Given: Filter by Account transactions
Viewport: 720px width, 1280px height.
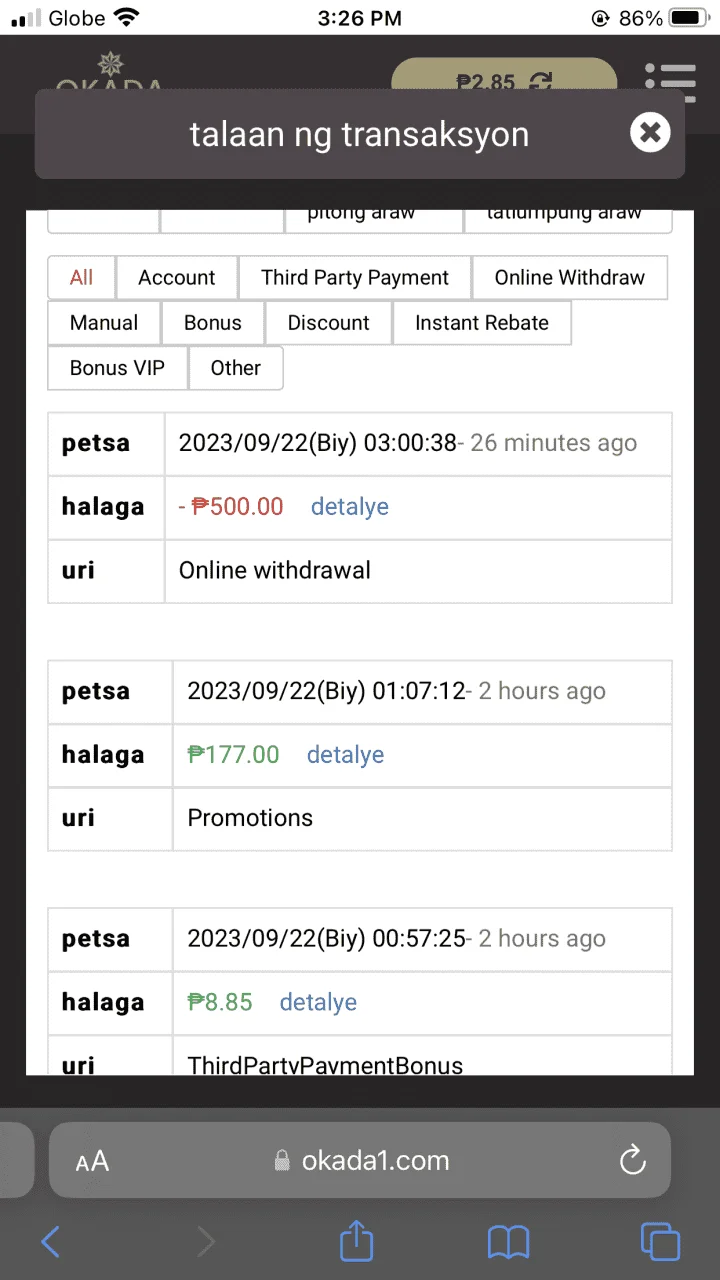Looking at the screenshot, I should click(x=177, y=278).
